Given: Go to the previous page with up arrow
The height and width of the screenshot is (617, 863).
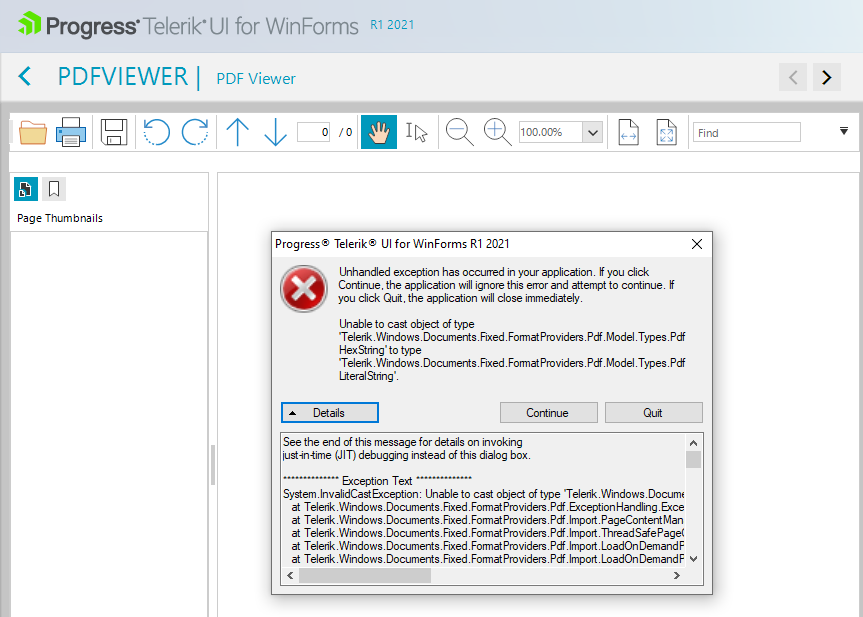Looking at the screenshot, I should pyautogui.click(x=238, y=132).
